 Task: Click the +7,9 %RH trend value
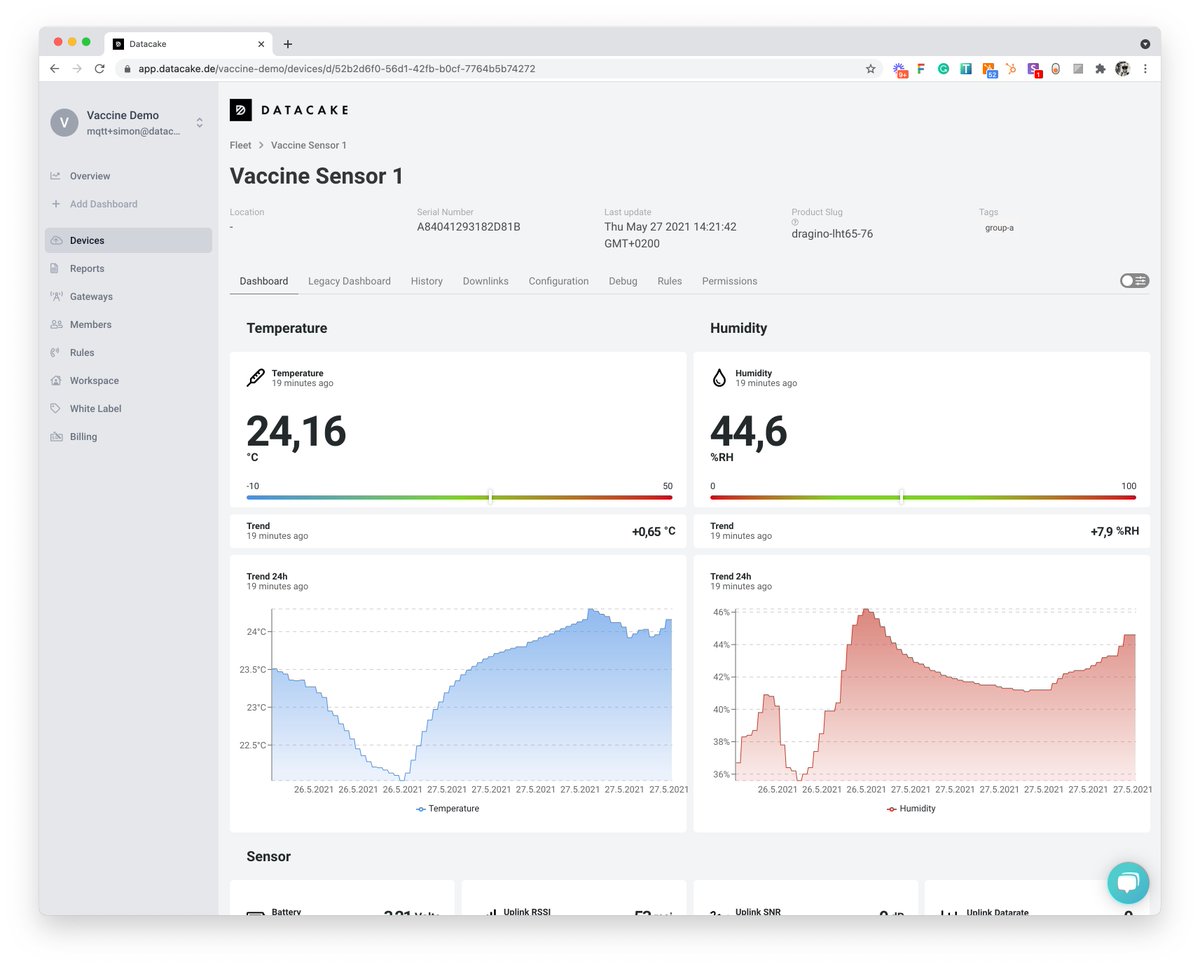click(1115, 532)
